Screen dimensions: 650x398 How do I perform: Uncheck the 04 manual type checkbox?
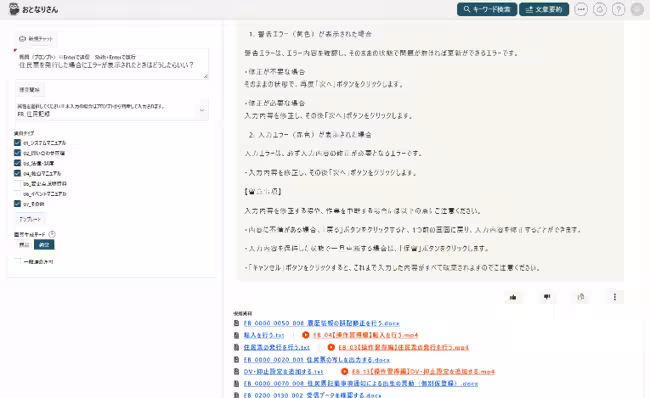[x=17, y=173]
